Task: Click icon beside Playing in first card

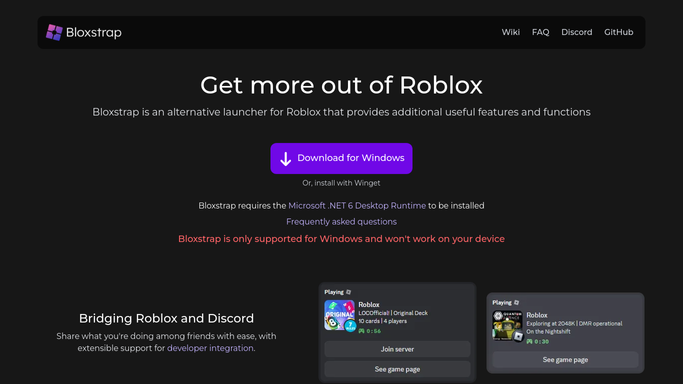Action: click(x=348, y=292)
